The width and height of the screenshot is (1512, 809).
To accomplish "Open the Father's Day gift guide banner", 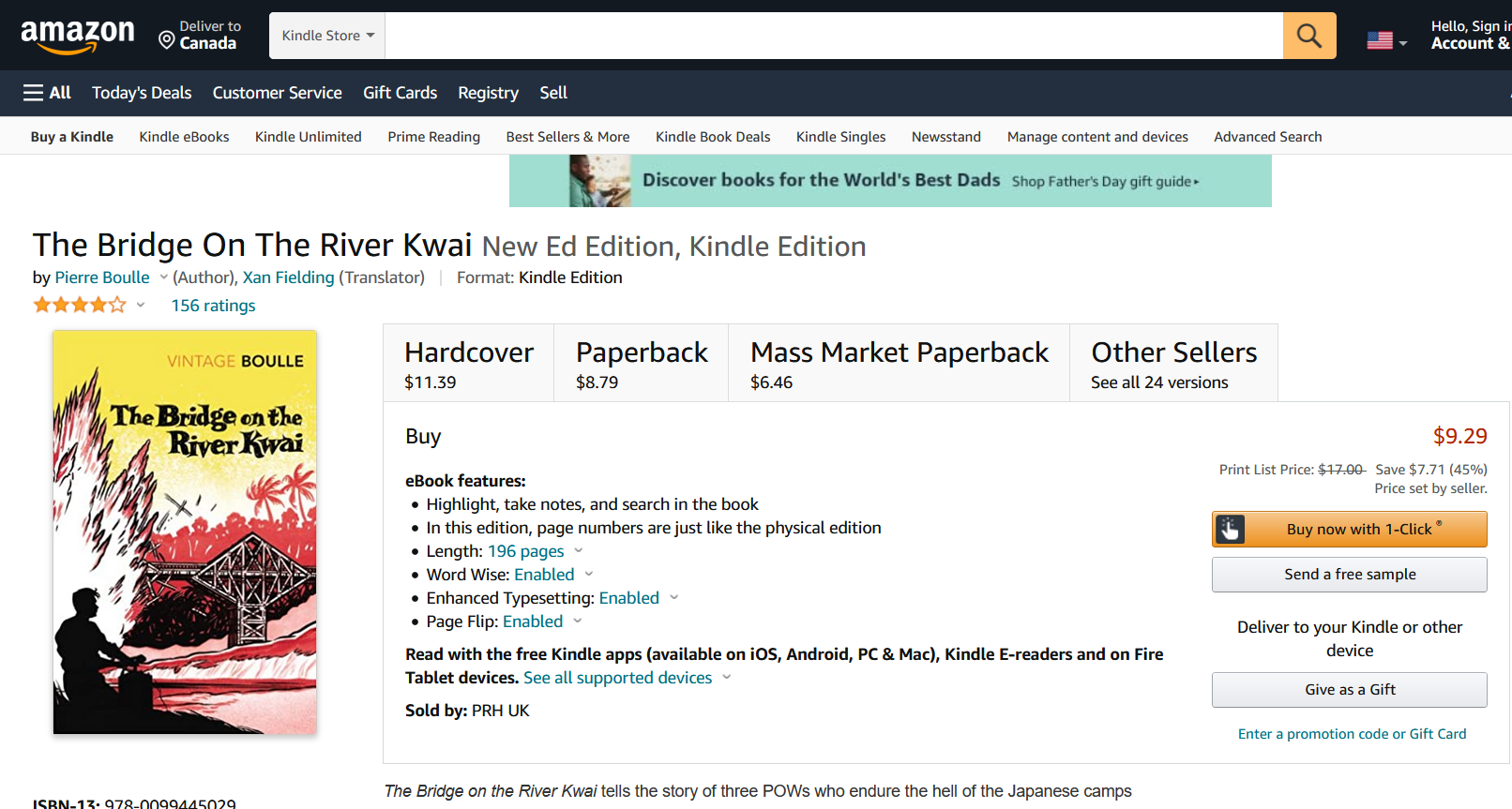I will coord(889,181).
